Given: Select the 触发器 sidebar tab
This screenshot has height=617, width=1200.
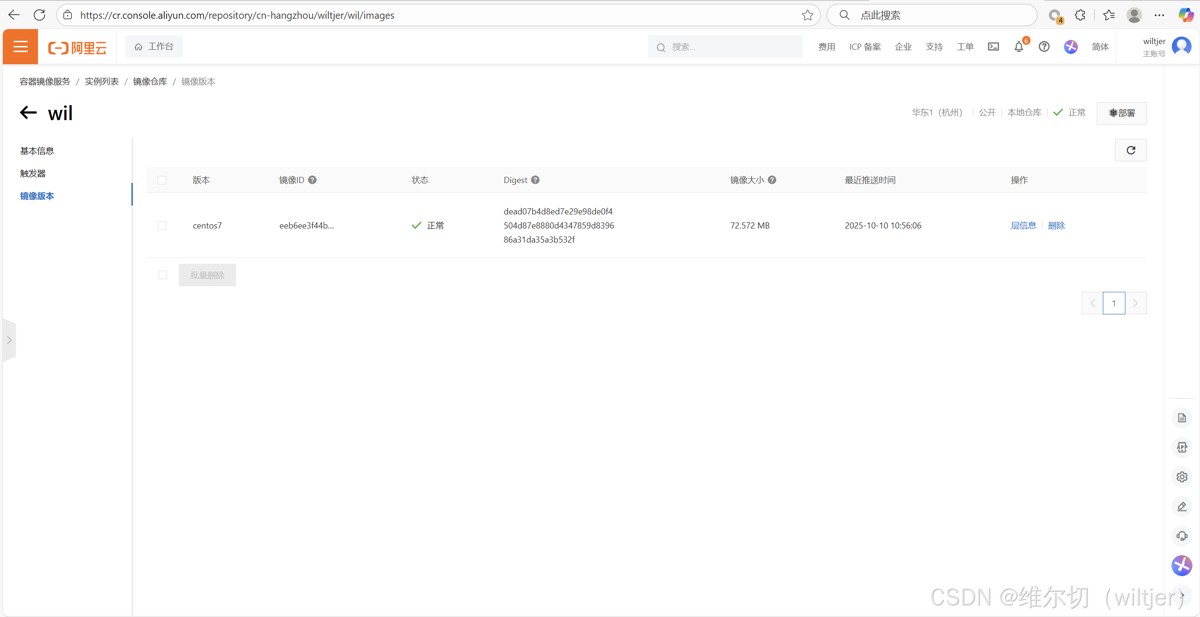Looking at the screenshot, I should pos(33,174).
